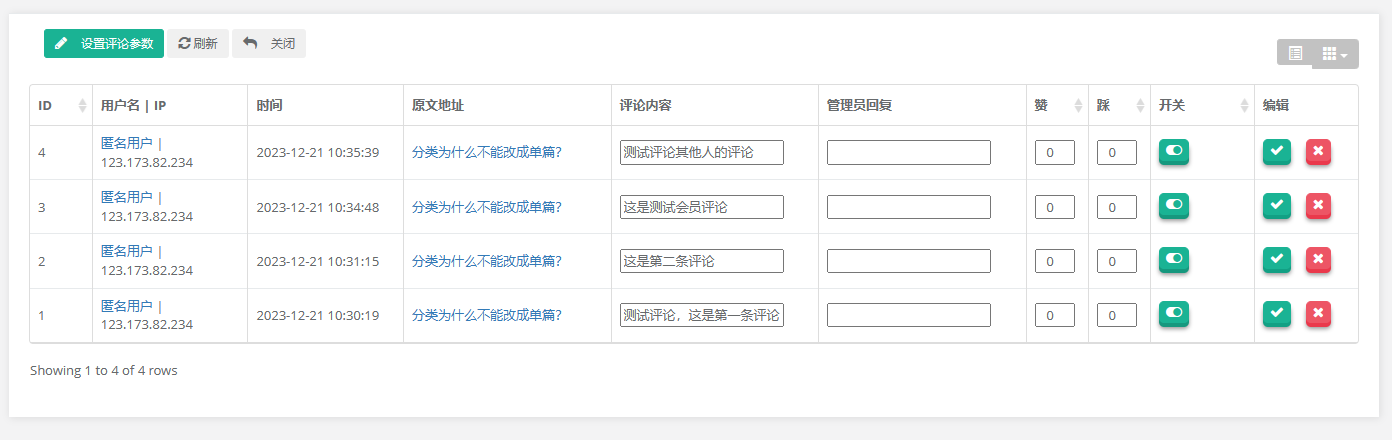Image resolution: width=1392 pixels, height=440 pixels.
Task: Click red delete icon for comment ID 4
Action: (x=1318, y=152)
